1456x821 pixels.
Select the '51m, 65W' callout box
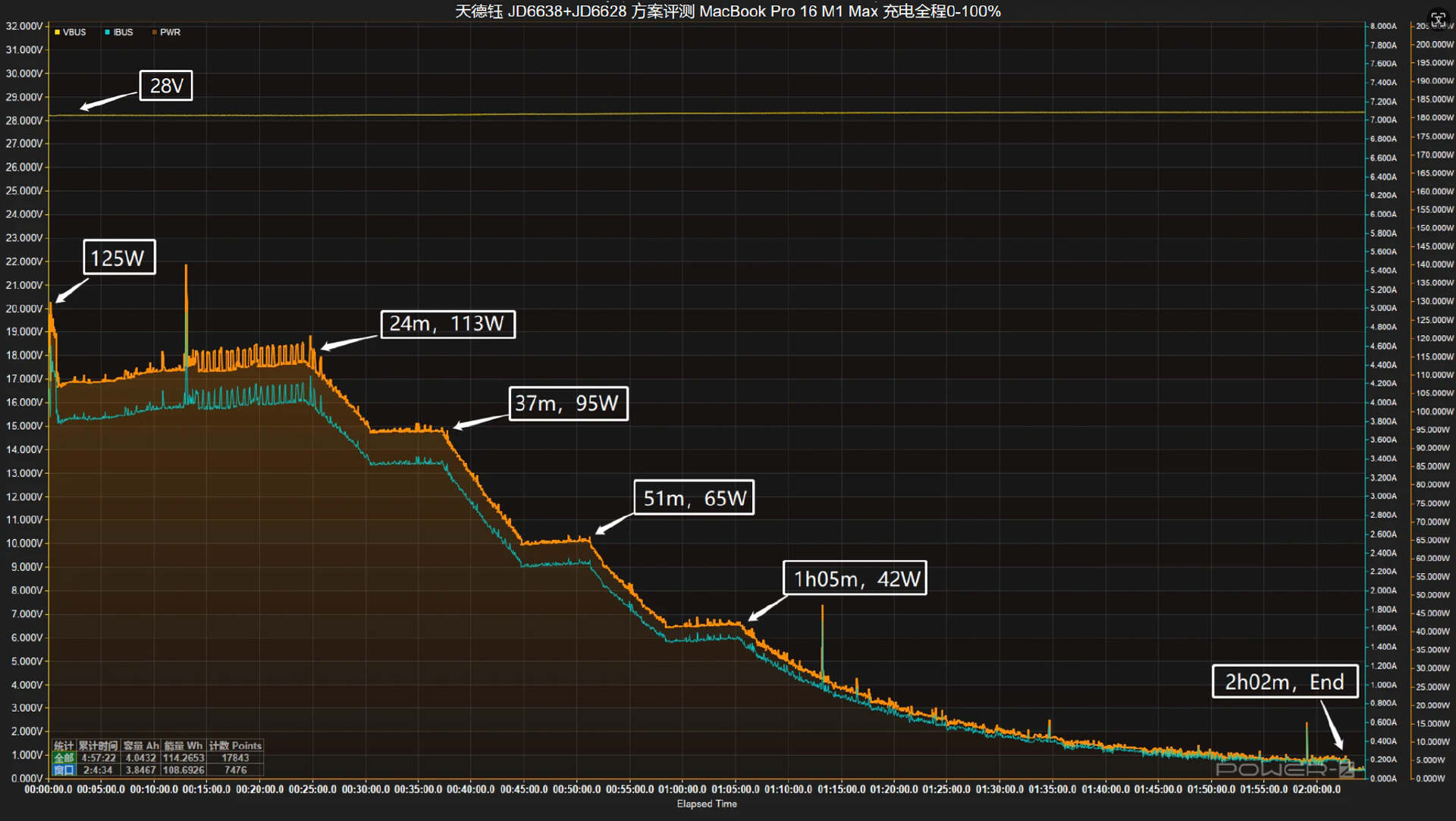[694, 498]
